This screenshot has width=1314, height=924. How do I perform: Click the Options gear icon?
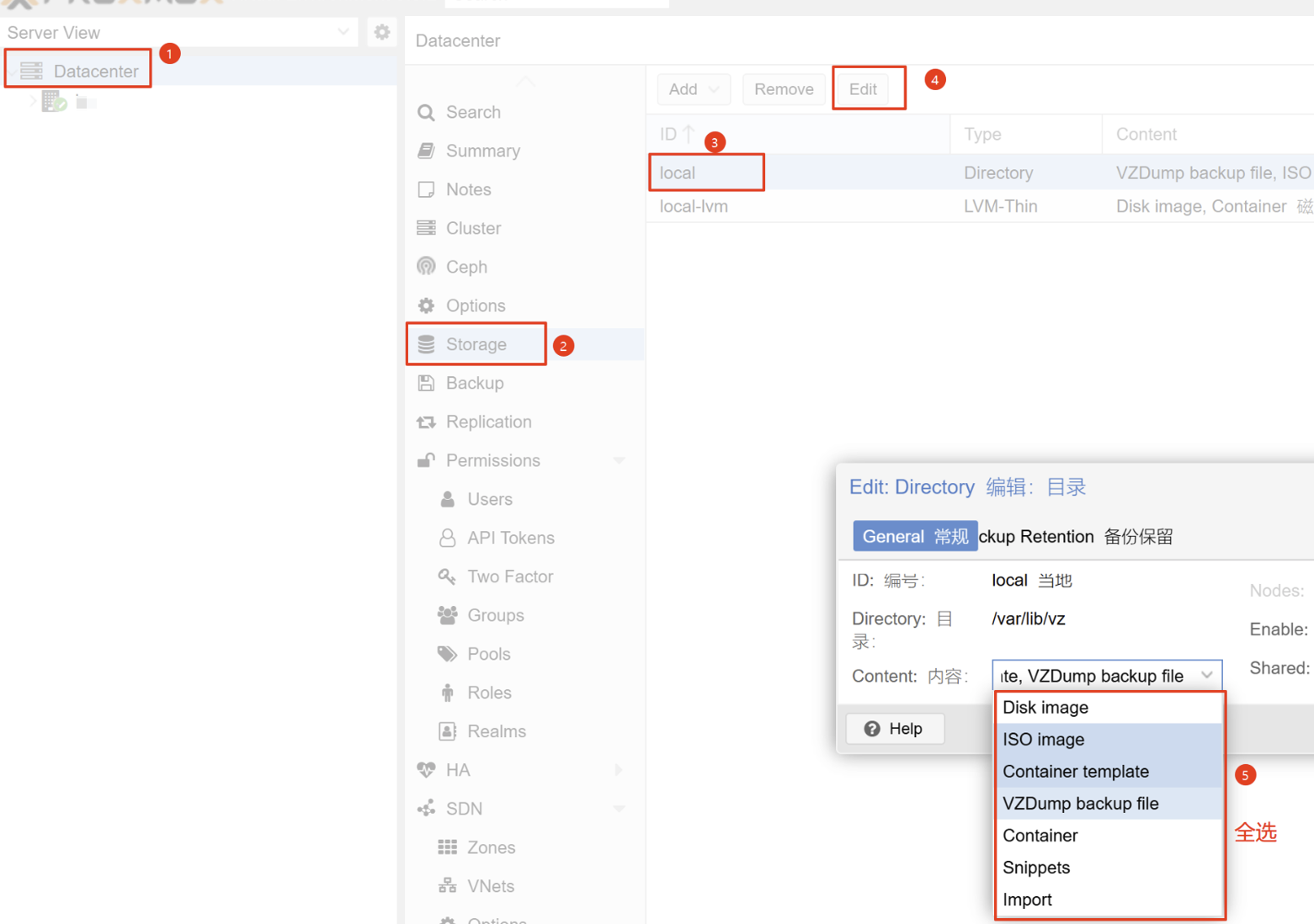click(x=426, y=305)
